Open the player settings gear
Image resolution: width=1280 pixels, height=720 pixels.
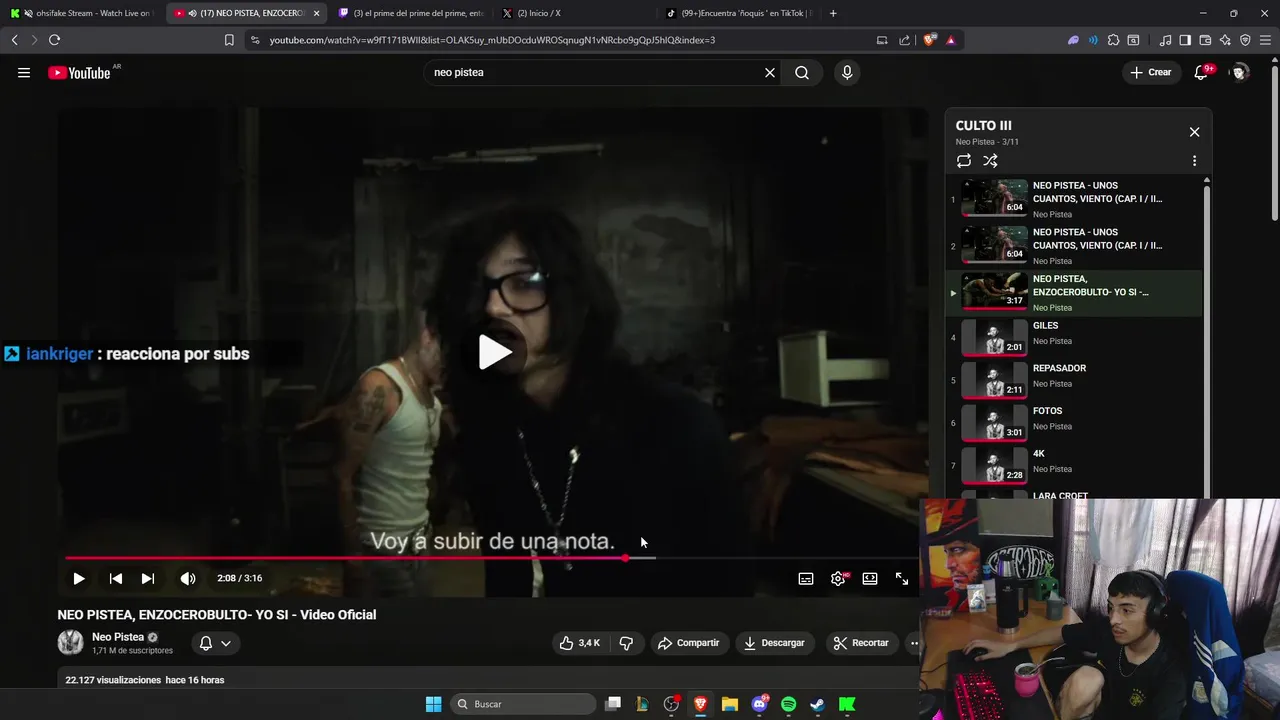(x=838, y=578)
